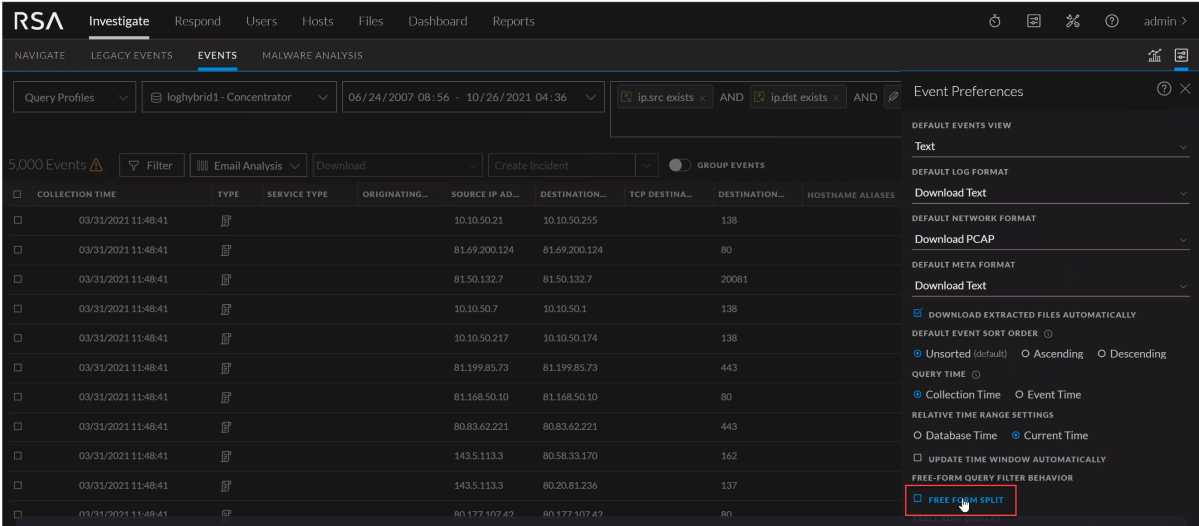Click the stopwatch jobs icon in top bar
Viewport: 1199px width, 526px height.
pos(995,21)
